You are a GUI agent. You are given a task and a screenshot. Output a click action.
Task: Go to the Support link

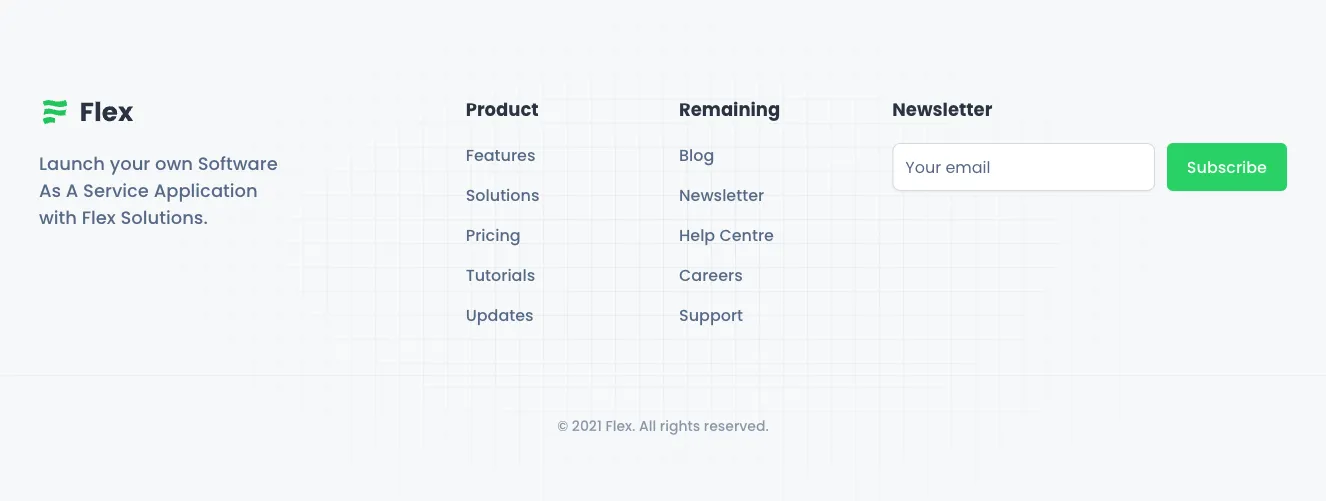(x=710, y=316)
